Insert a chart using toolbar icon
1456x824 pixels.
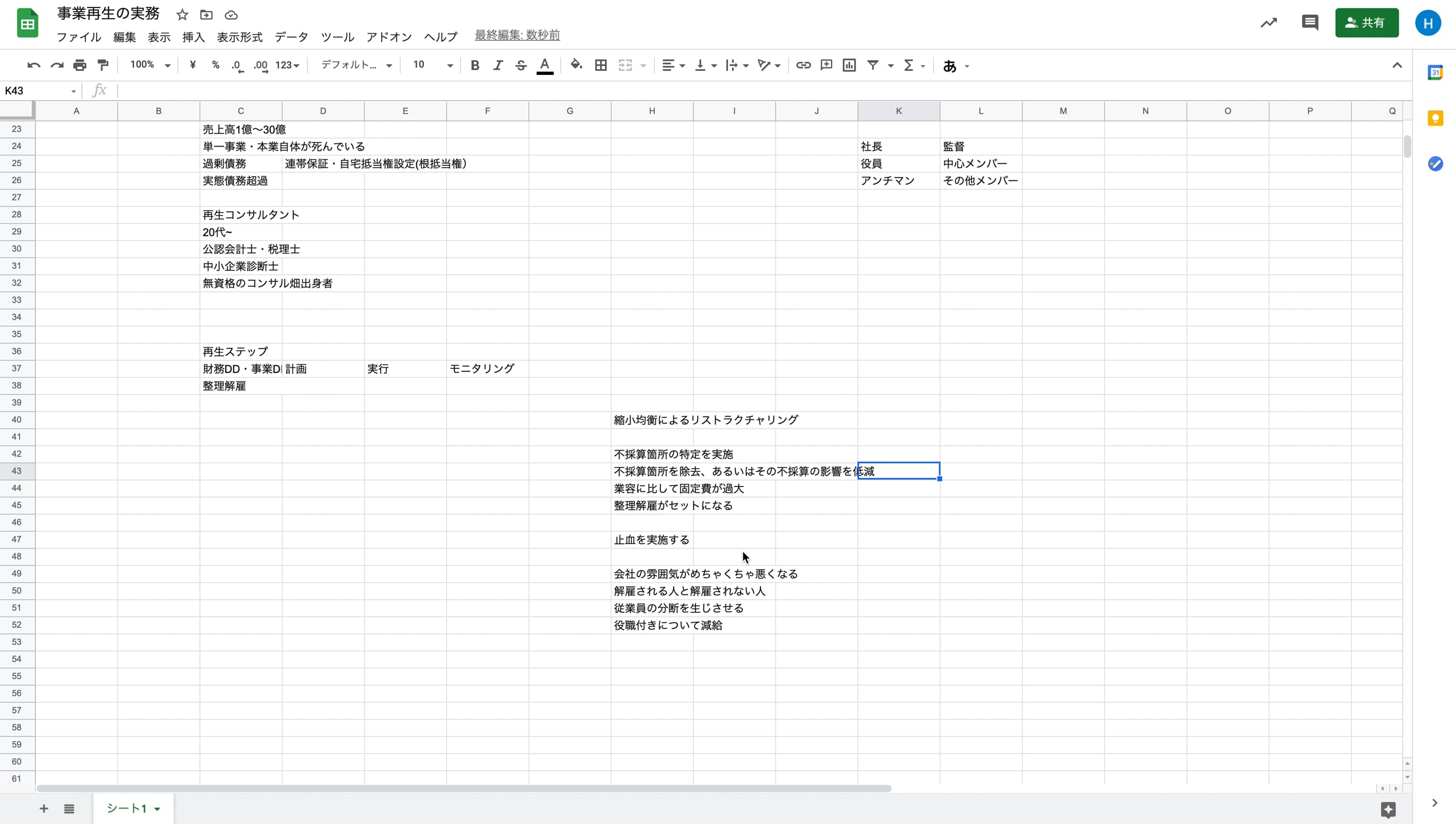849,65
